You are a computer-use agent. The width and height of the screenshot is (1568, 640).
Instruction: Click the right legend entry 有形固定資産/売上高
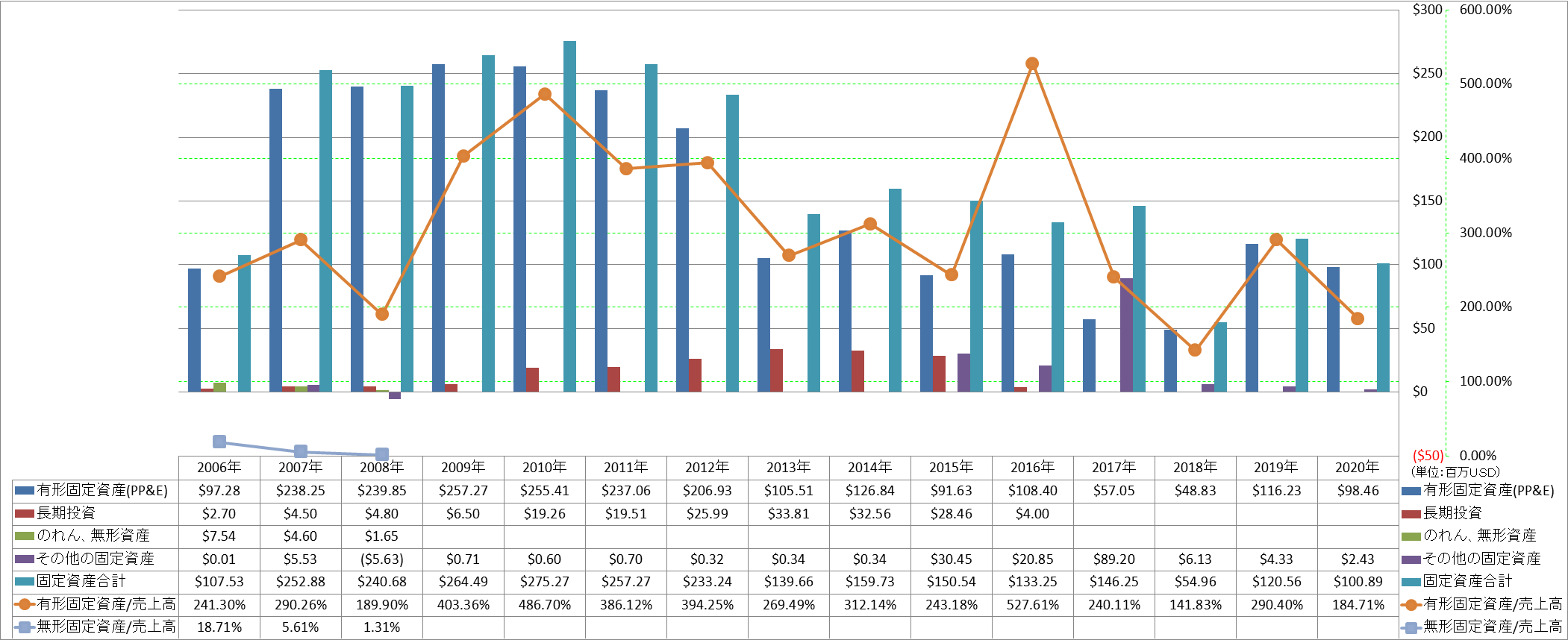click(x=1493, y=604)
